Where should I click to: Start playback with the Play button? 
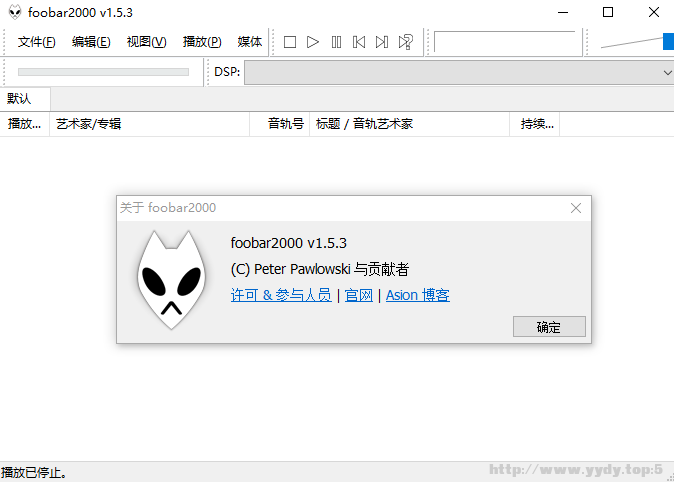(x=313, y=42)
